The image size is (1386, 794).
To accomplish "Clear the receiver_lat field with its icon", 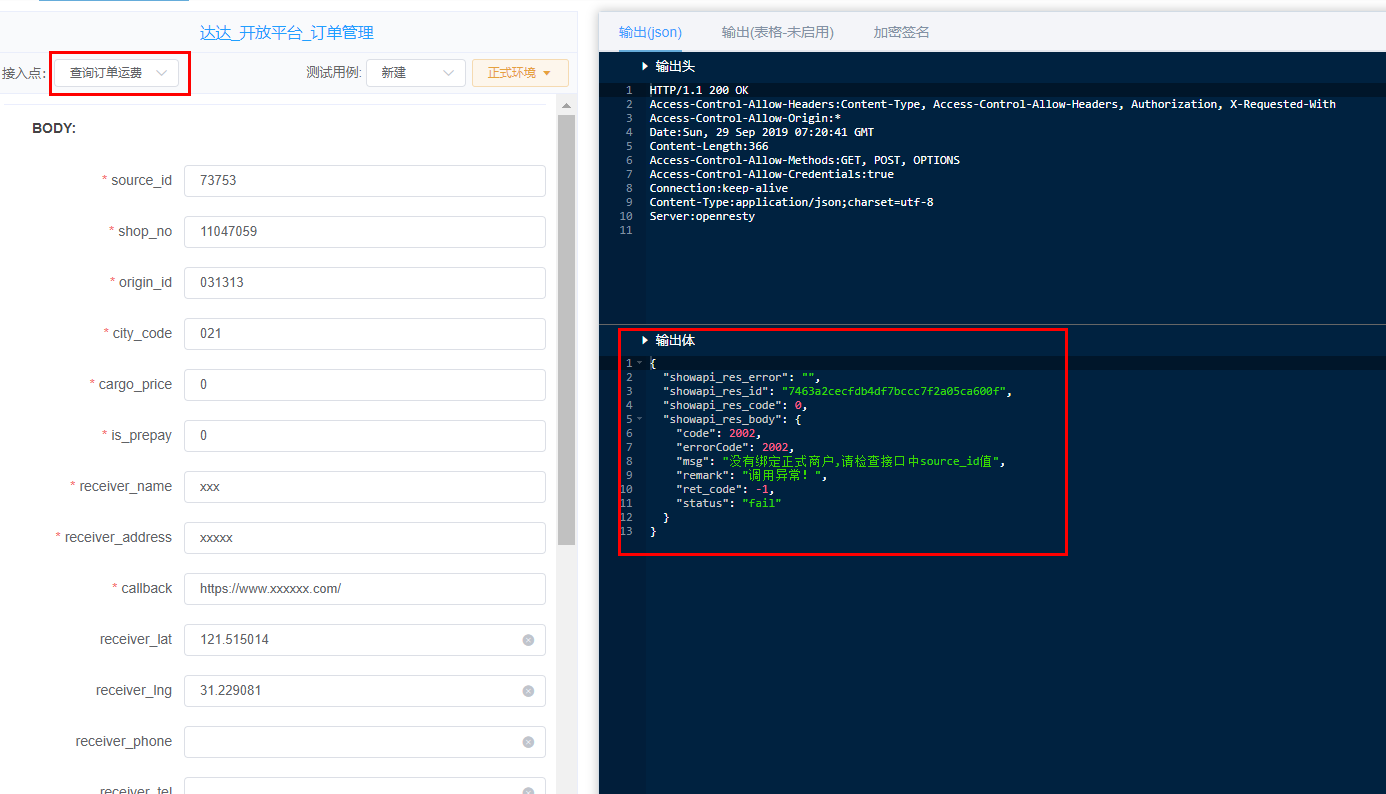I will click(x=528, y=640).
